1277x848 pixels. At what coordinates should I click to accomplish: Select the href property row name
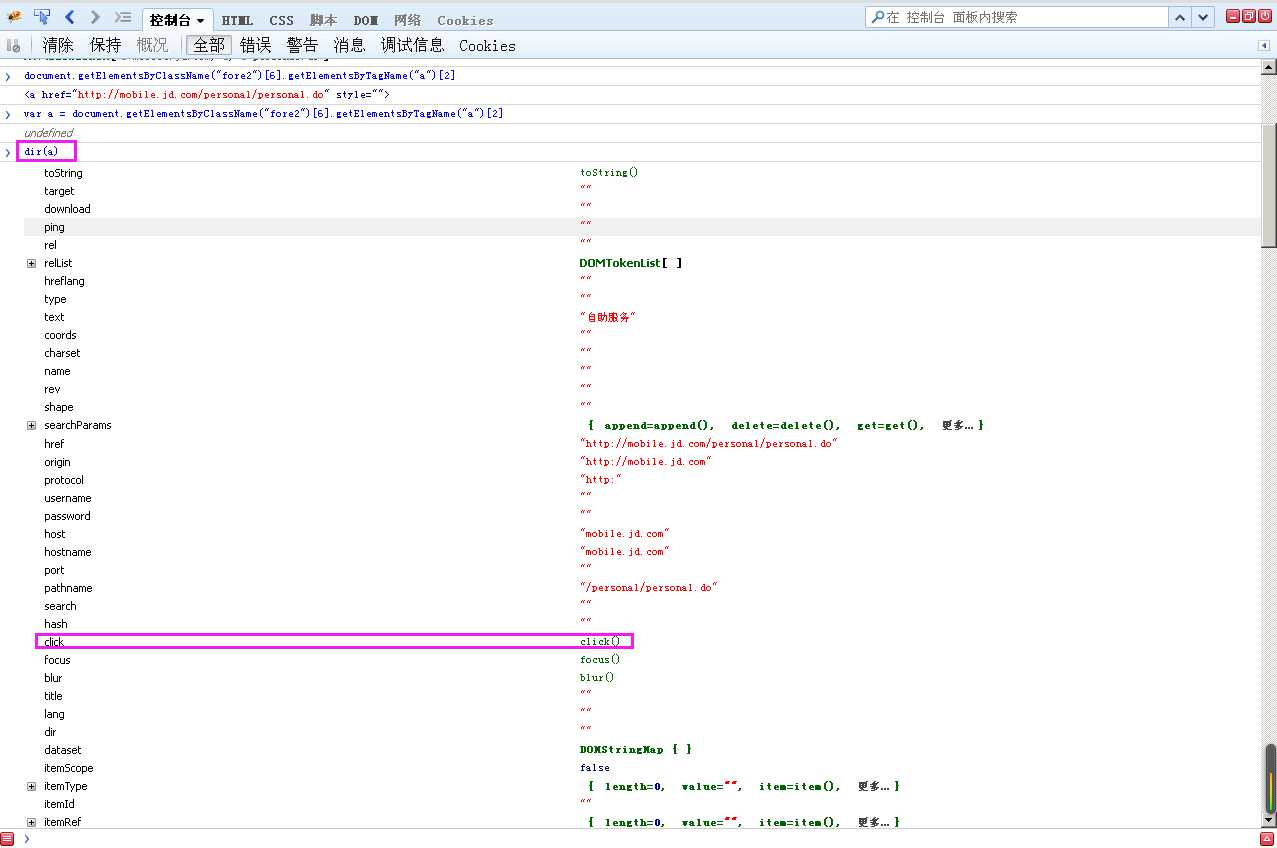(x=54, y=444)
